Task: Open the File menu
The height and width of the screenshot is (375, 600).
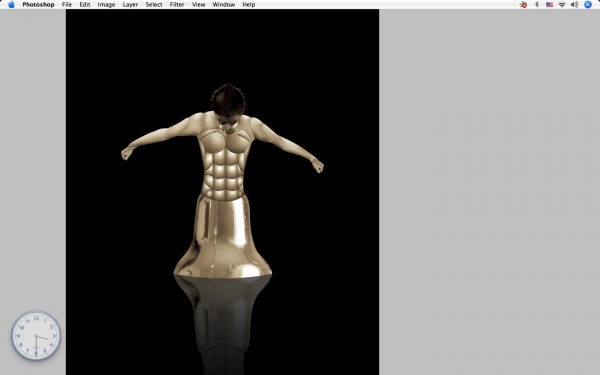Action: click(67, 5)
